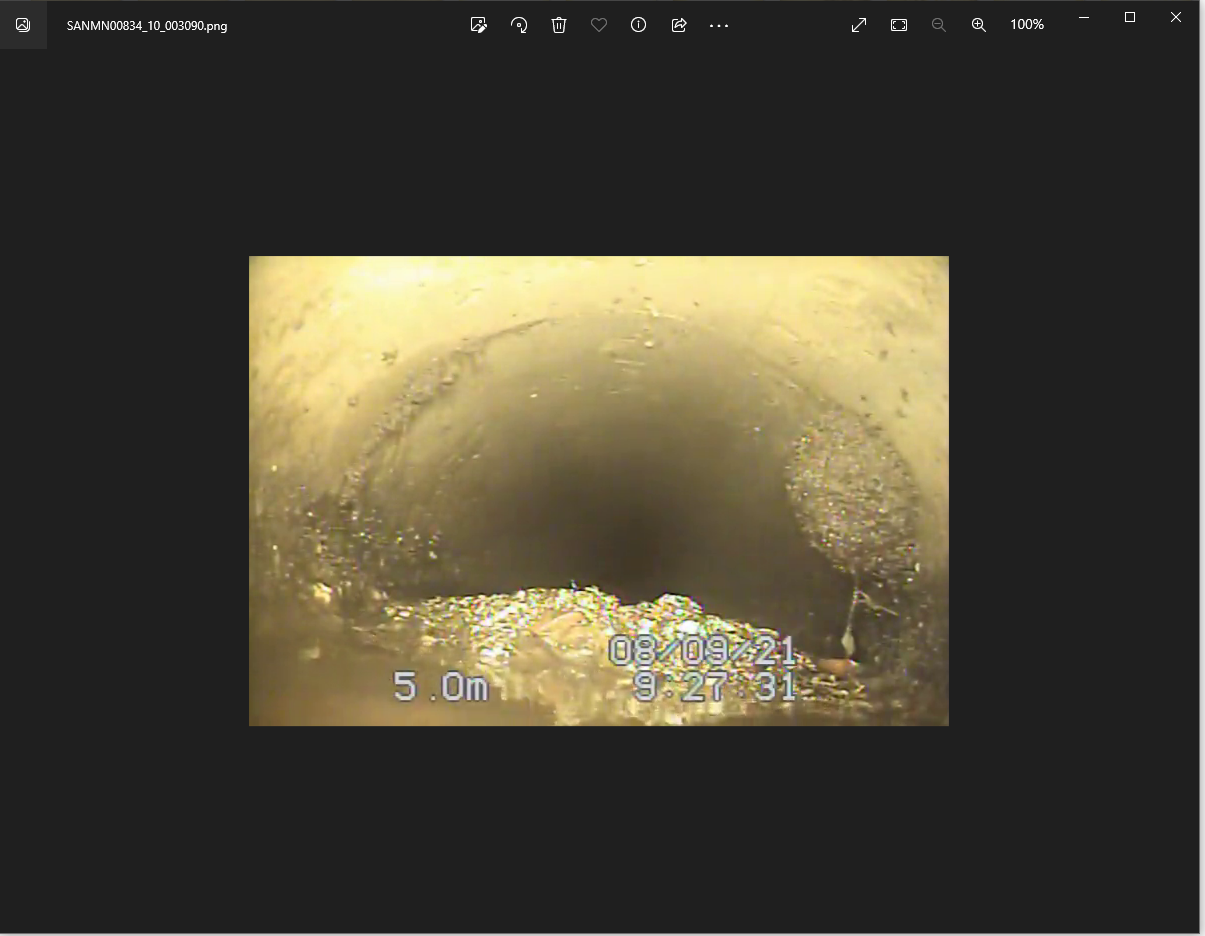The width and height of the screenshot is (1205, 936).
Task: Zoom out using the minus magnifier
Action: pyautogui.click(x=939, y=25)
